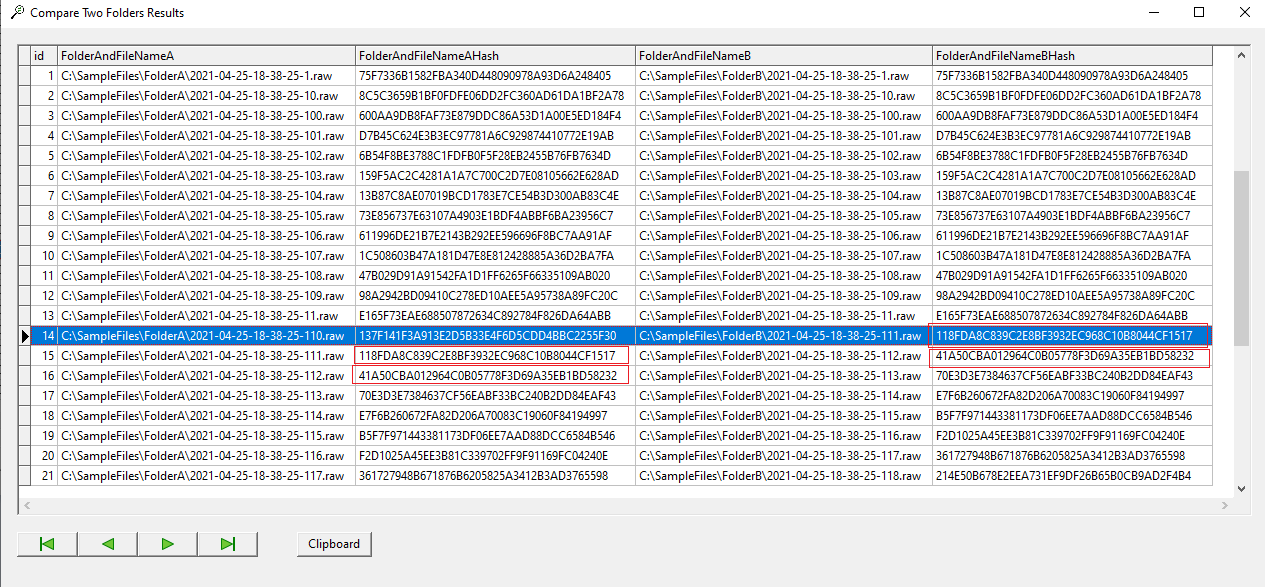Click the previous record arrow button

click(107, 544)
